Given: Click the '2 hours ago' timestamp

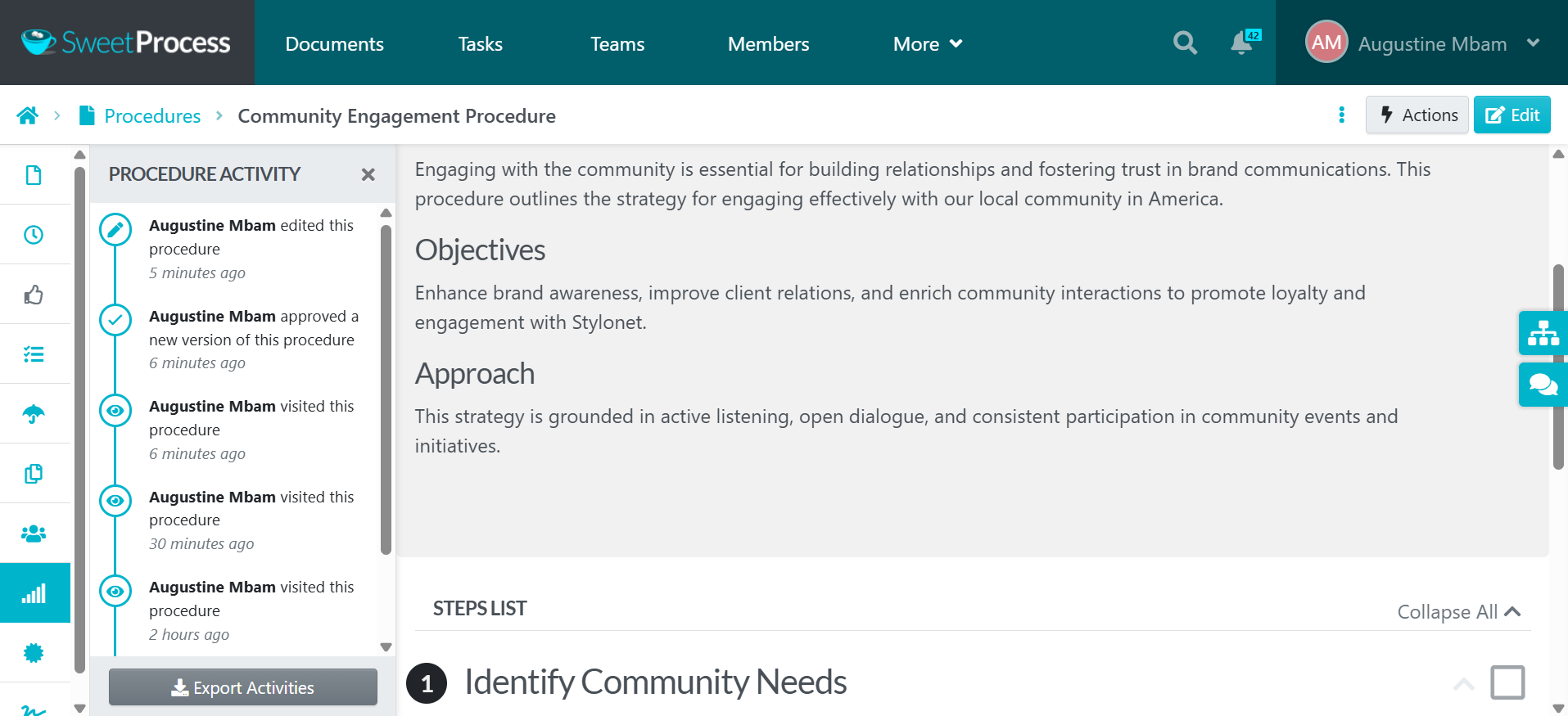Looking at the screenshot, I should coord(189,634).
